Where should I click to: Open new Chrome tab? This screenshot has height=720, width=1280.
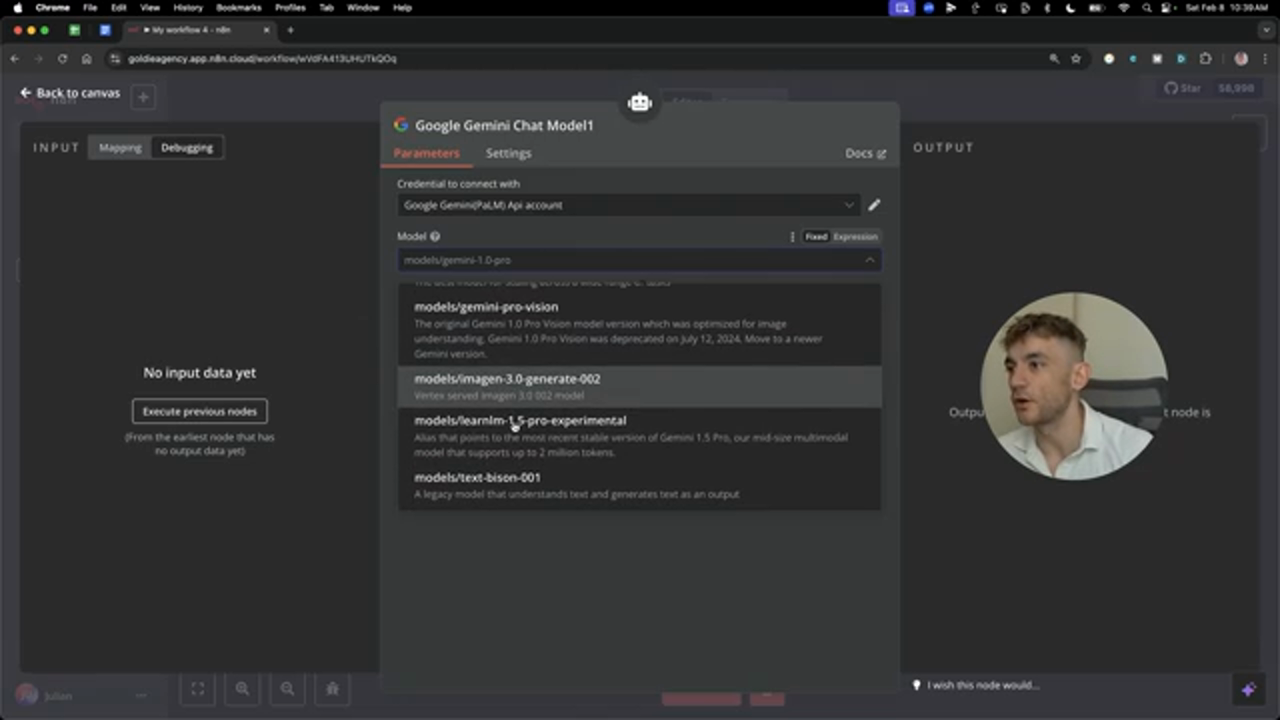pos(290,30)
